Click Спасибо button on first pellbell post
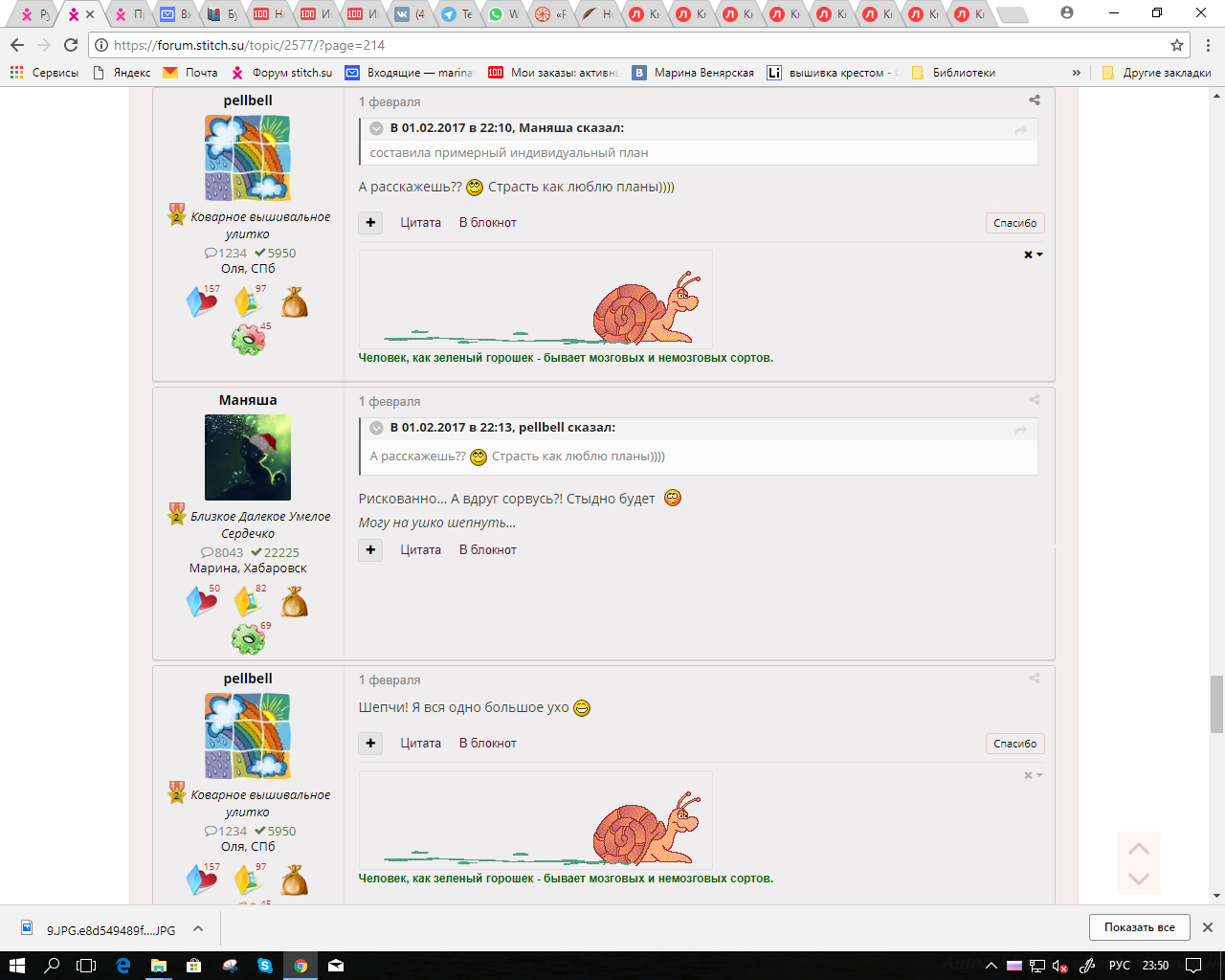The width and height of the screenshot is (1225, 980). coord(1014,223)
